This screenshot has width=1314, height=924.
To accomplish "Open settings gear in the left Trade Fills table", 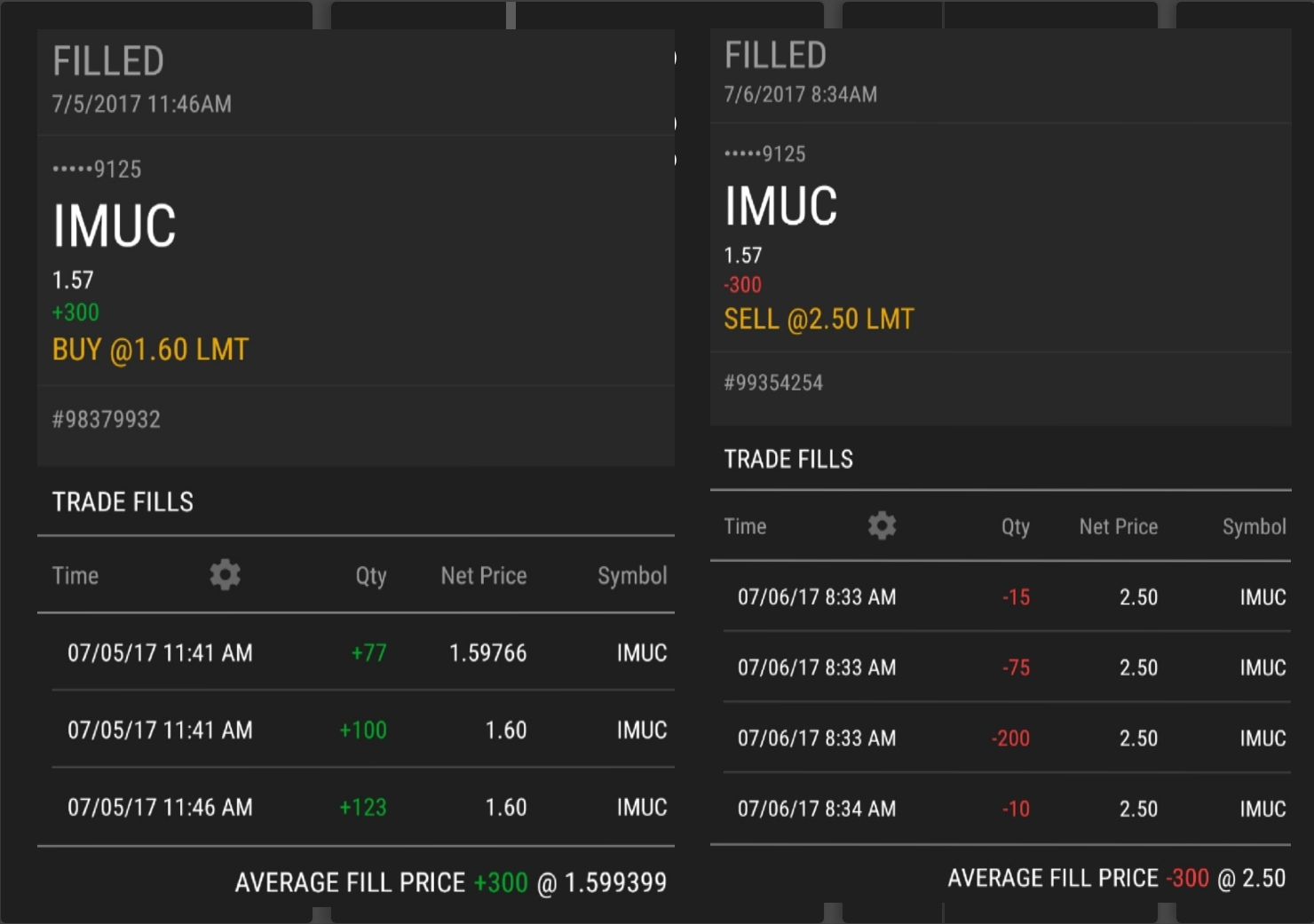I will [225, 575].
